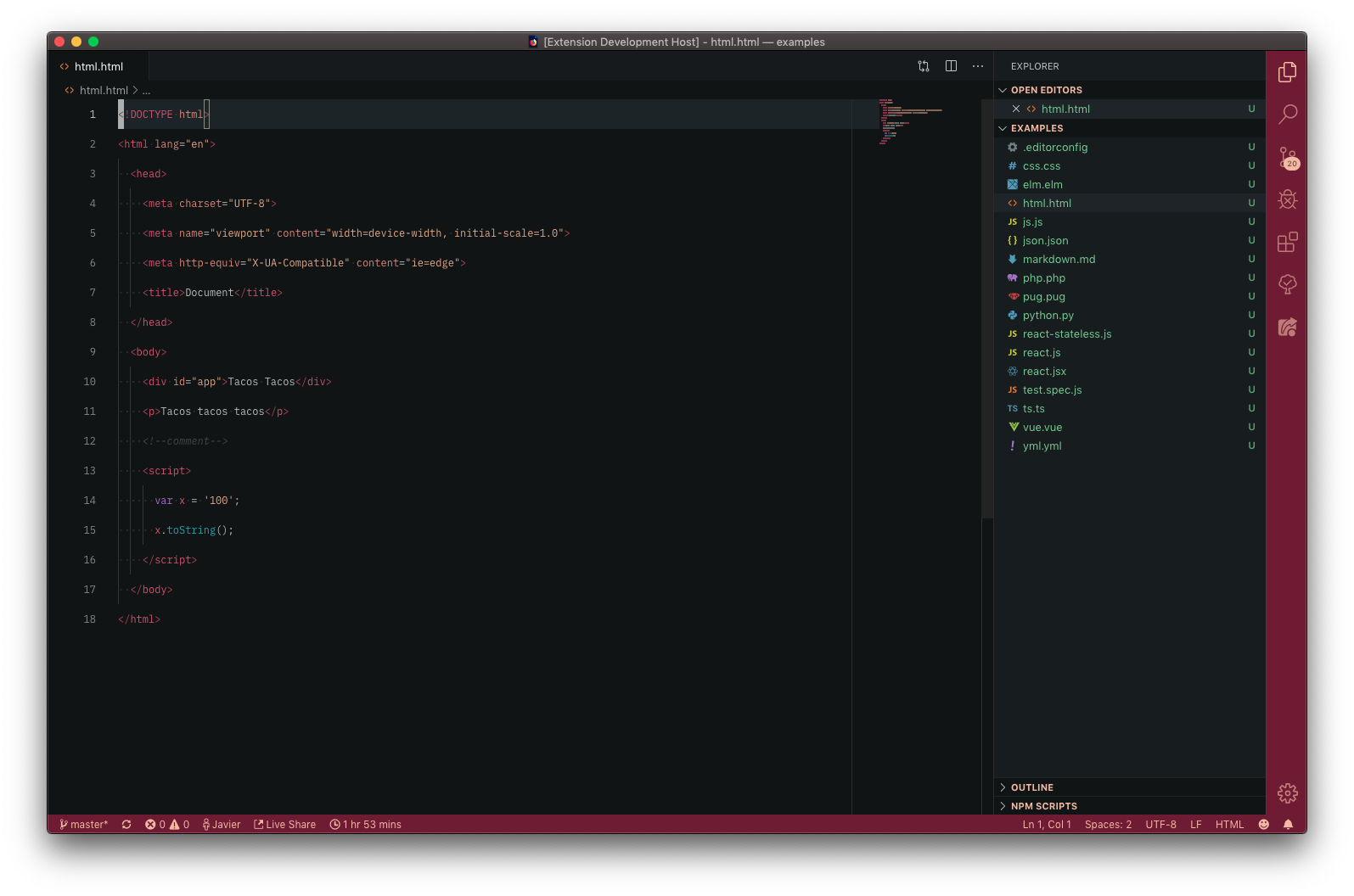The height and width of the screenshot is (896, 1354).
Task: Open react.jsx in the explorer
Action: [1129, 371]
